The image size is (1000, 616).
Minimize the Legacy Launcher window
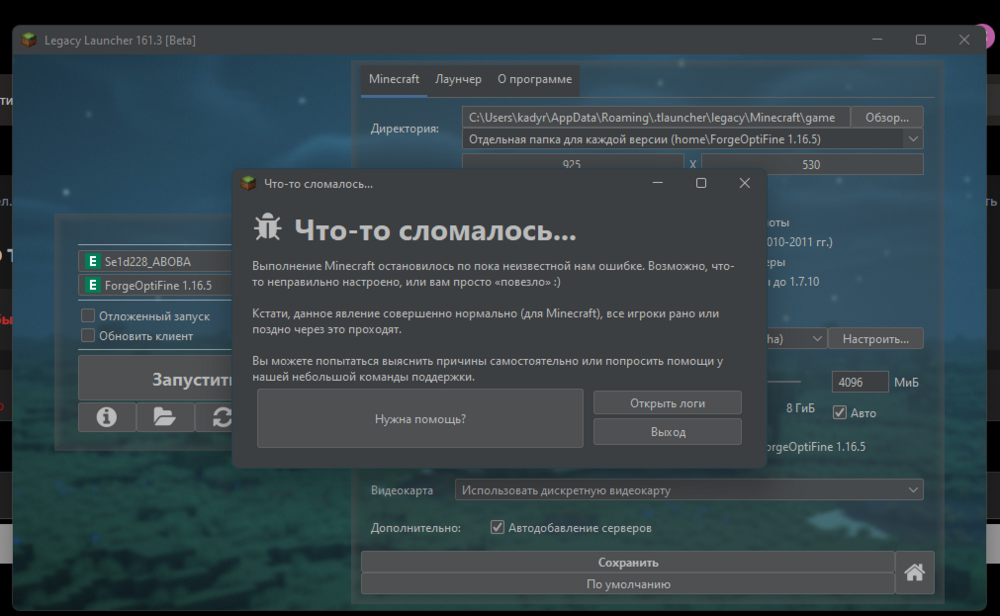(x=877, y=40)
